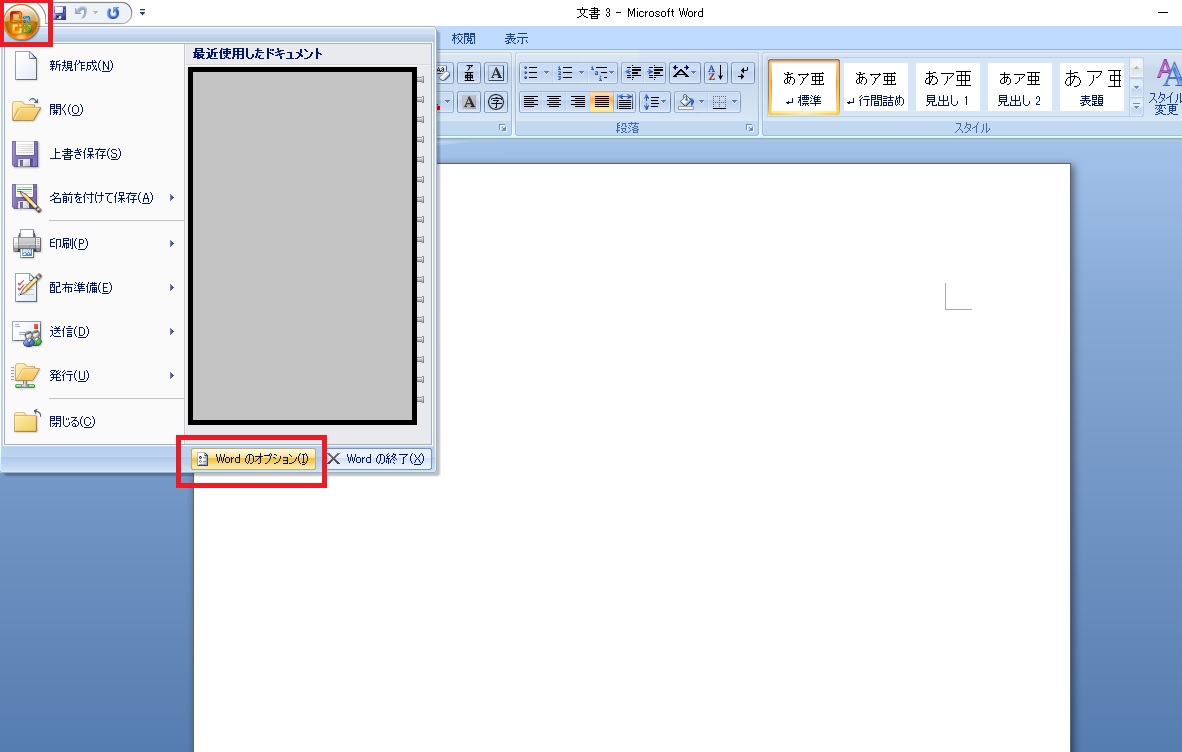The height and width of the screenshot is (752, 1182).
Task: Click the Word の終了 button
Action: pyautogui.click(x=376, y=459)
